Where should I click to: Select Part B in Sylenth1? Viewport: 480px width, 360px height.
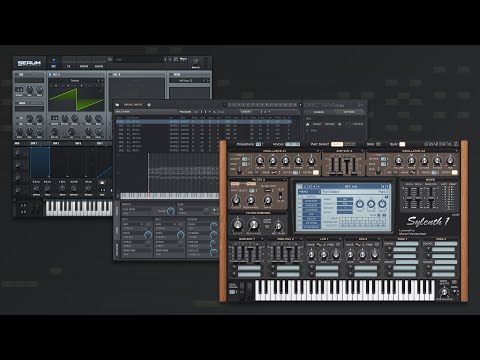(x=350, y=144)
